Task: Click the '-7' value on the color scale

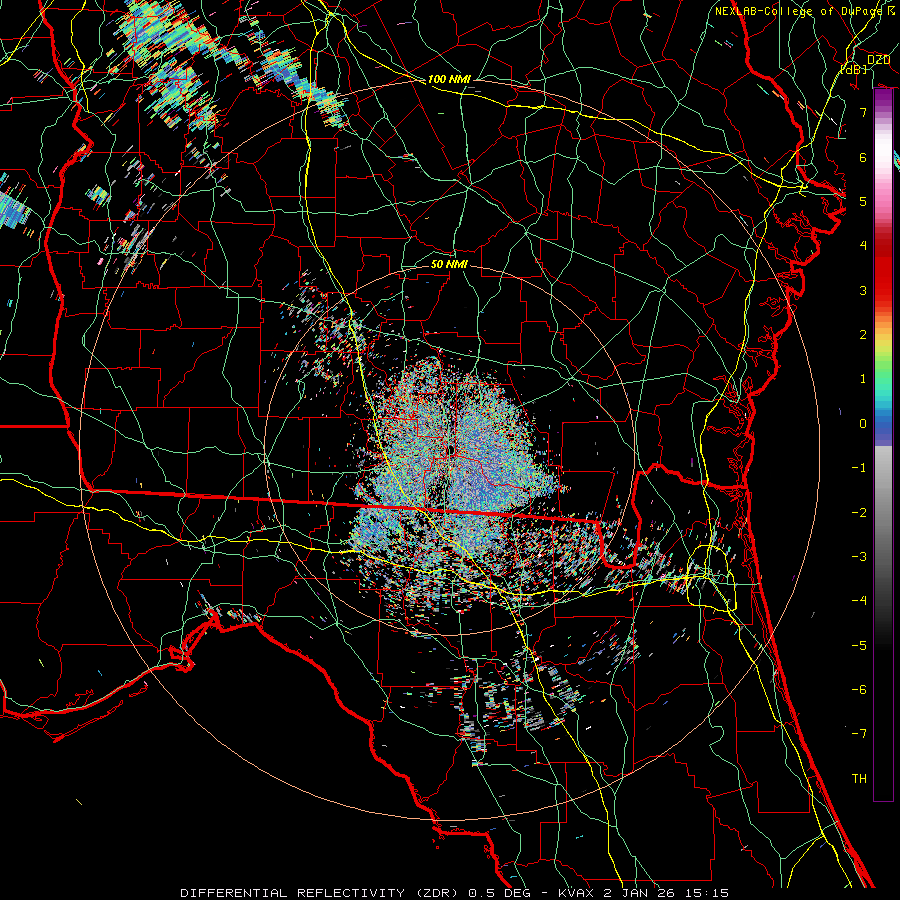Action: click(859, 734)
